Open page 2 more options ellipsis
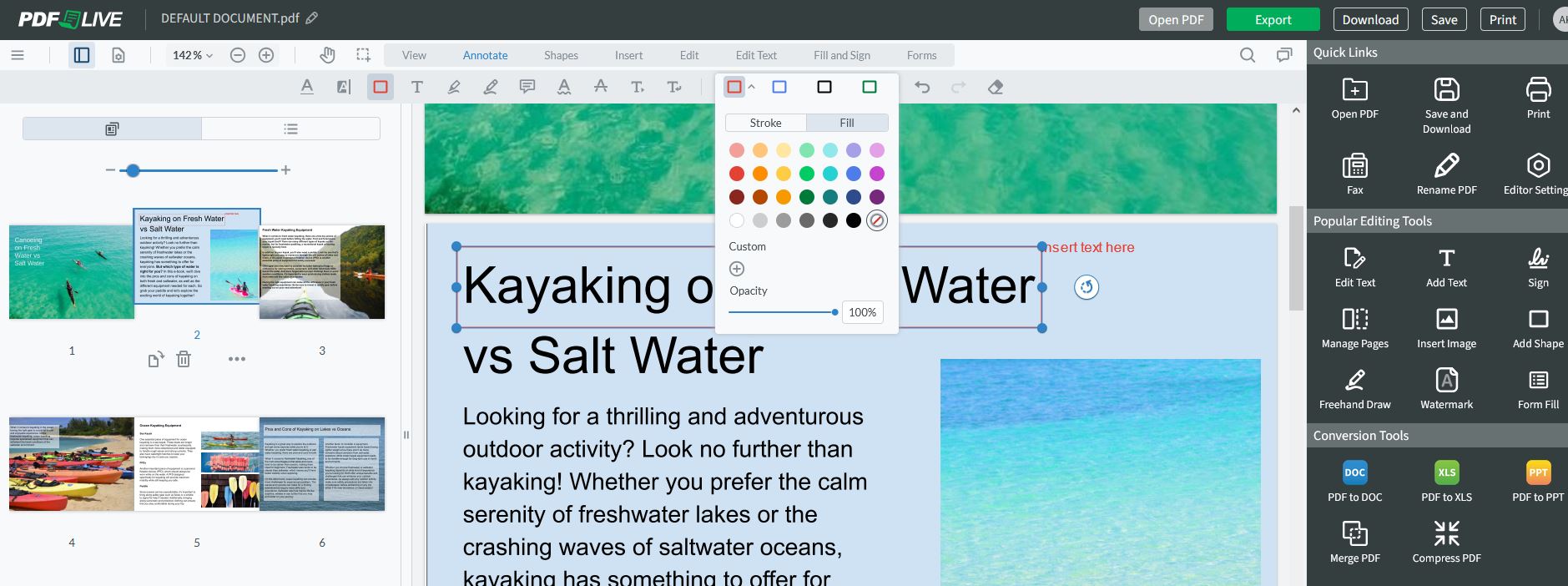 (x=237, y=359)
